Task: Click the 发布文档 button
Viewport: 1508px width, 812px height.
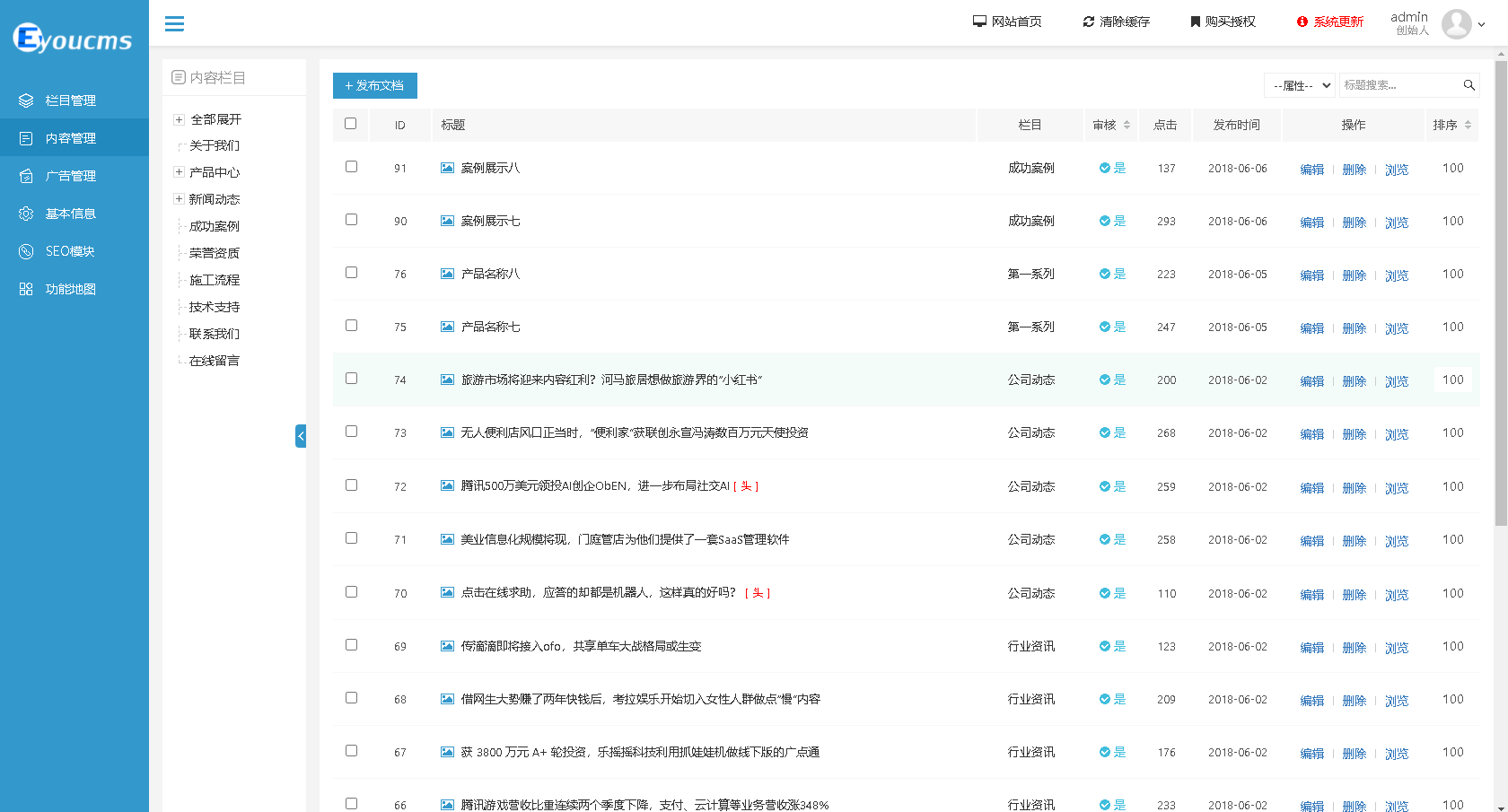Action: pyautogui.click(x=374, y=85)
